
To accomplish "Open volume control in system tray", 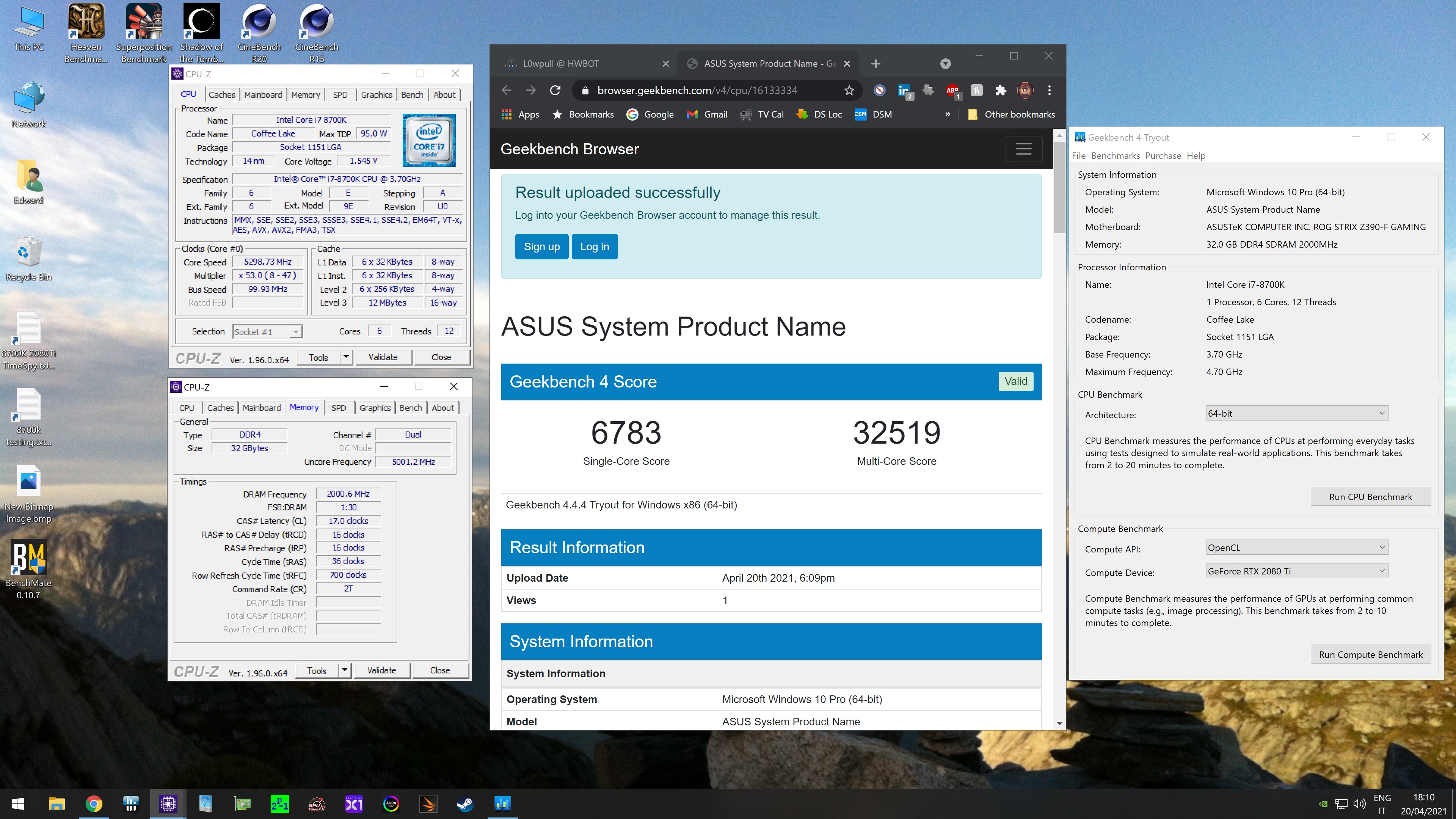I will (x=1359, y=804).
